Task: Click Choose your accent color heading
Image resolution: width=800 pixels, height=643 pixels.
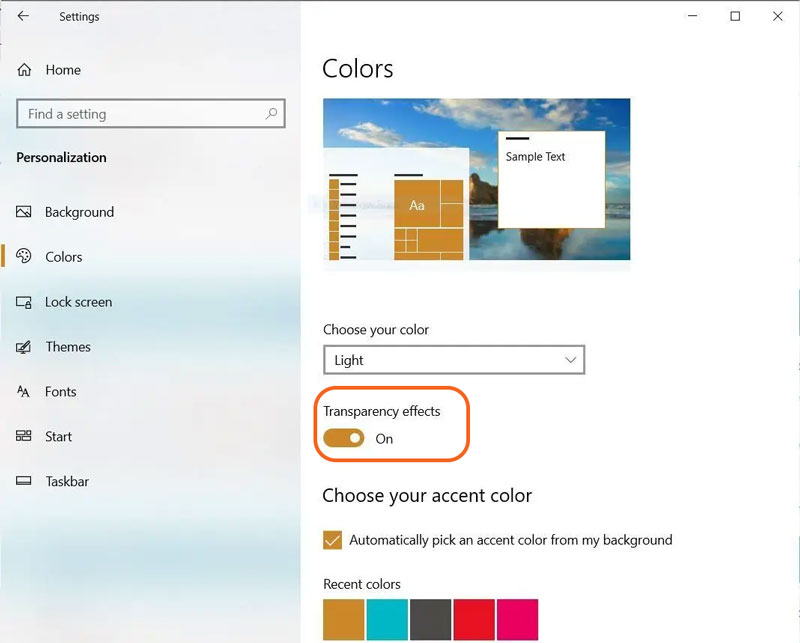Action: 427,496
